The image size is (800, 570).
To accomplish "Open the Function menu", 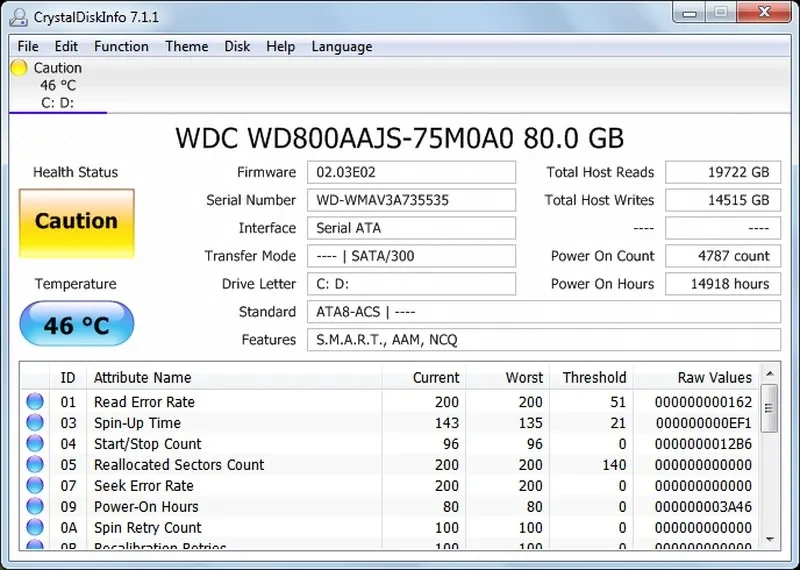I will click(x=121, y=46).
